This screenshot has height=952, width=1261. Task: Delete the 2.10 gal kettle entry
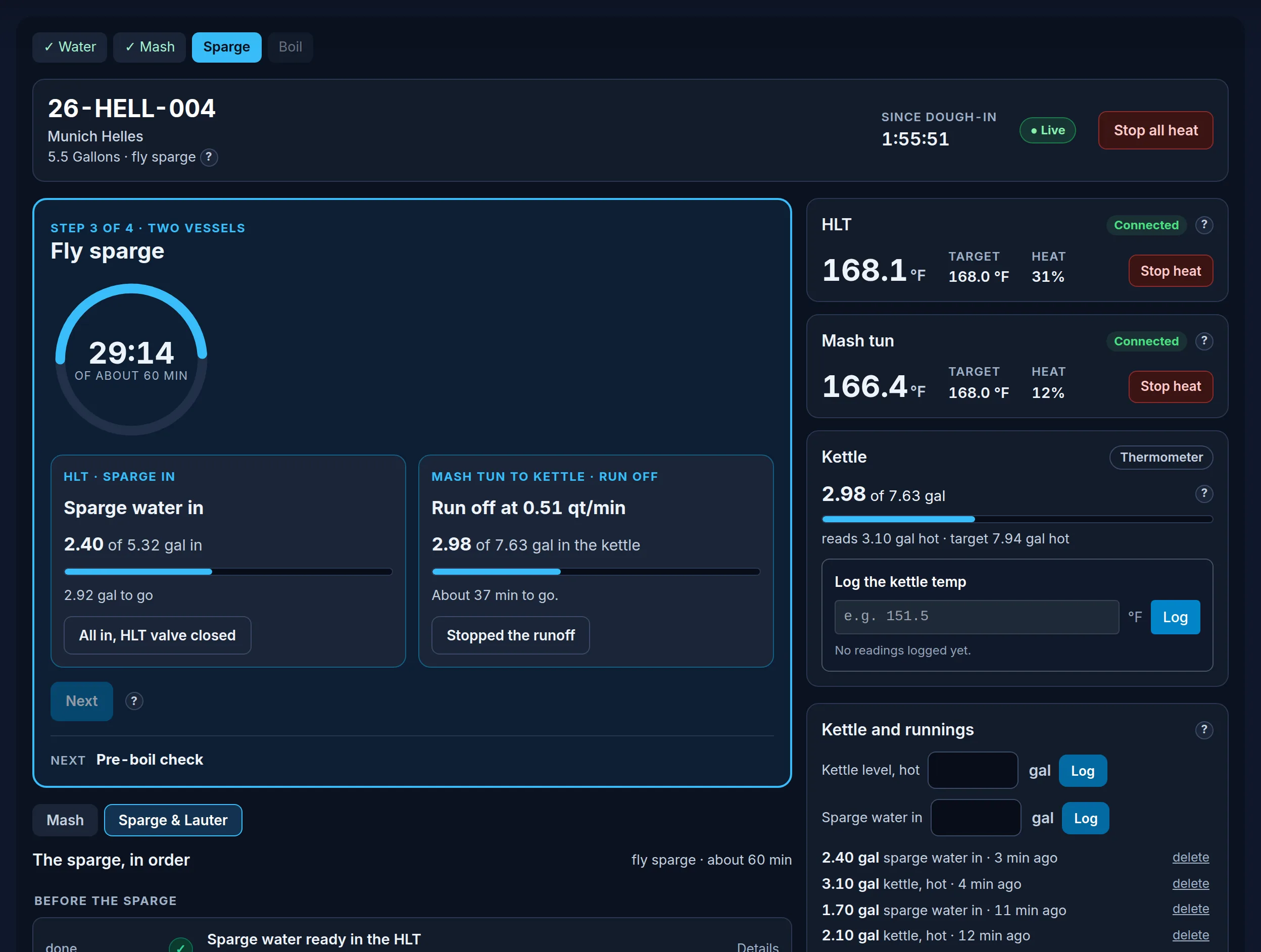(1190, 936)
